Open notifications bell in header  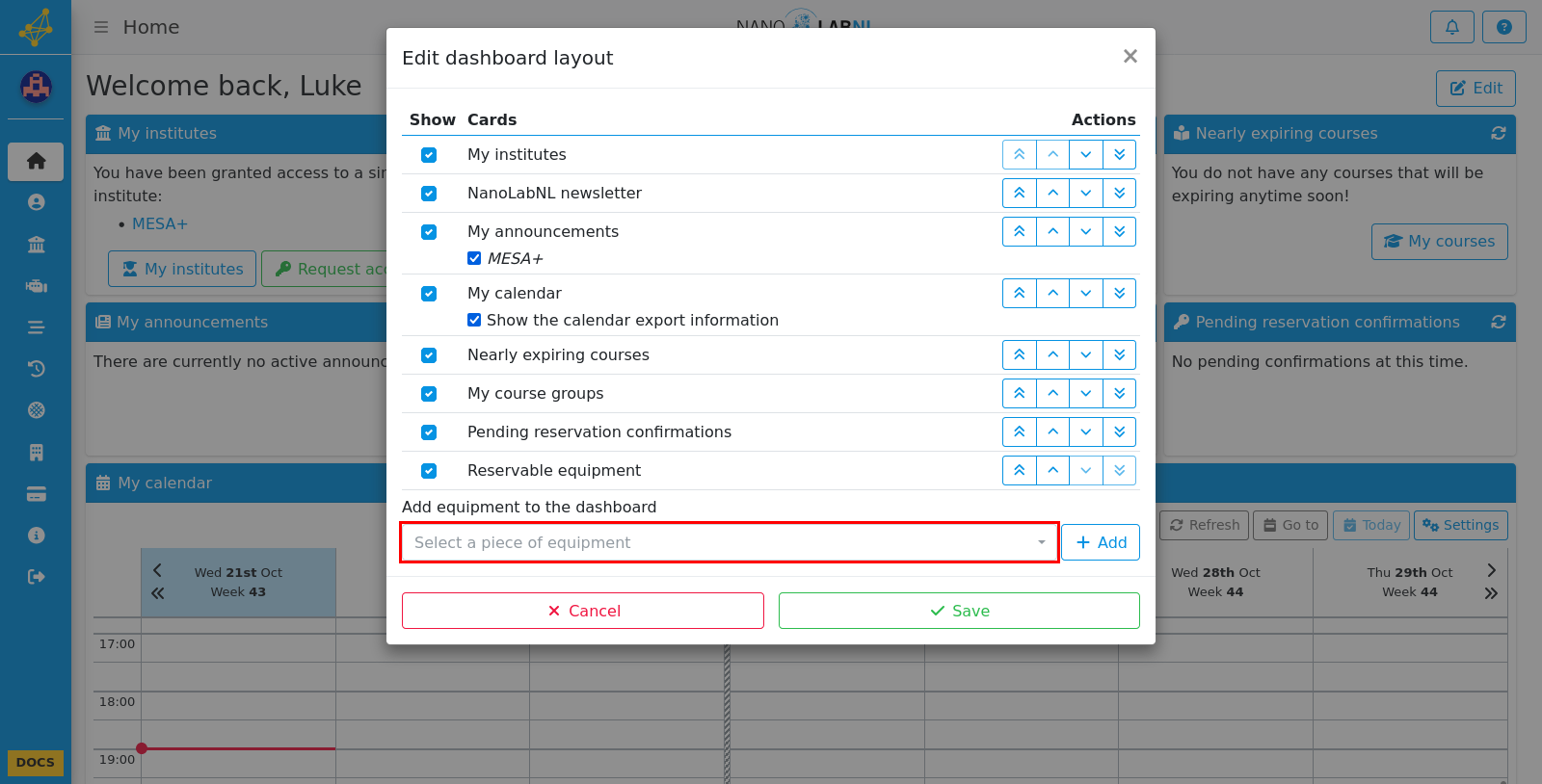1452,27
